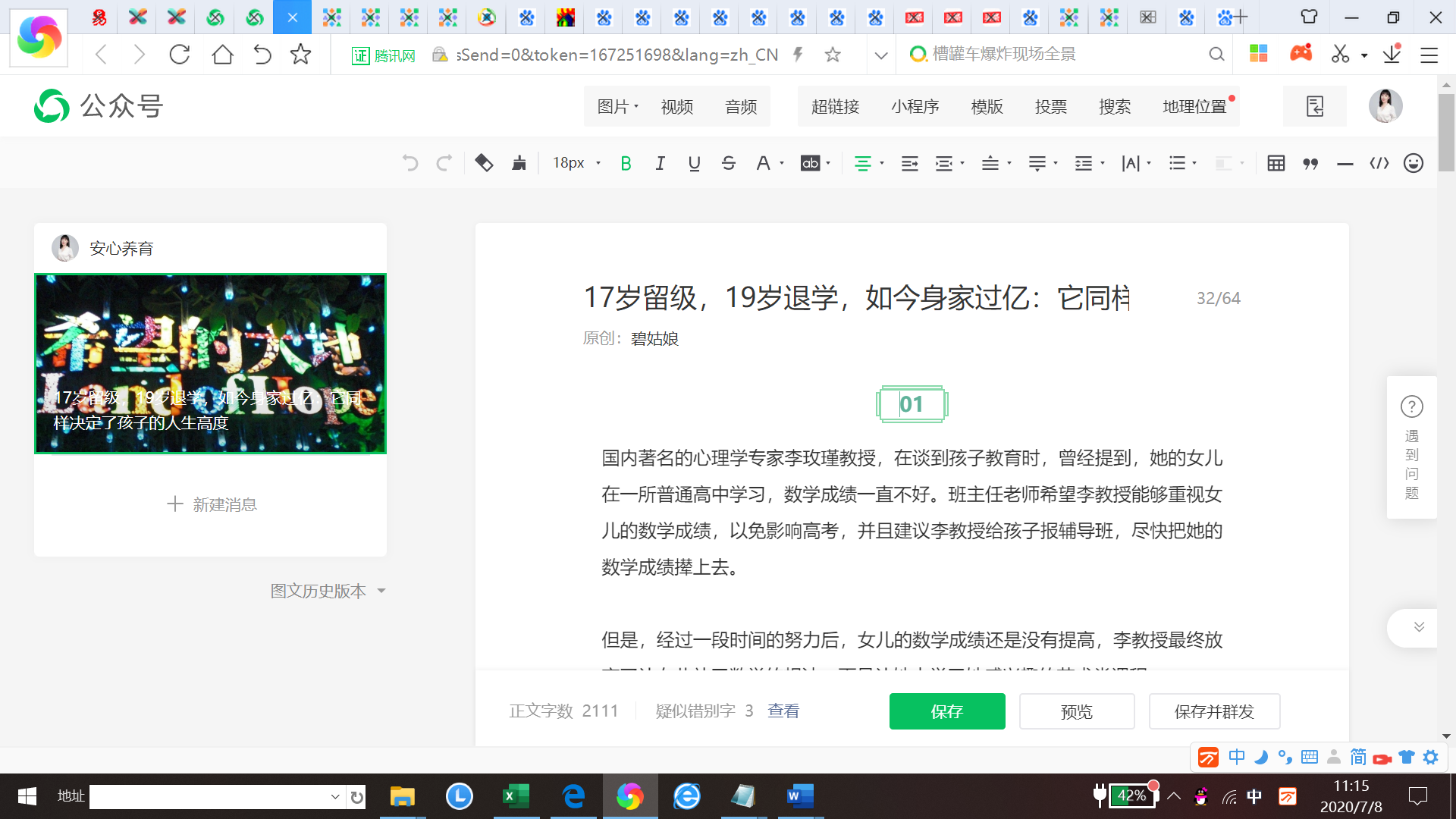Toggle underline formatting
The width and height of the screenshot is (1456, 819).
tap(694, 163)
